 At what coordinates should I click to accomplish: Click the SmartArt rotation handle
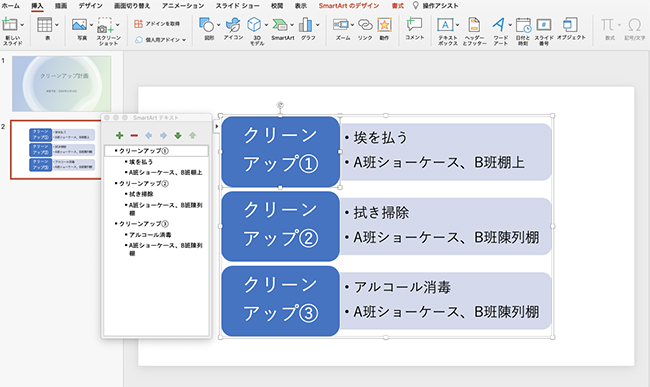click(x=280, y=104)
